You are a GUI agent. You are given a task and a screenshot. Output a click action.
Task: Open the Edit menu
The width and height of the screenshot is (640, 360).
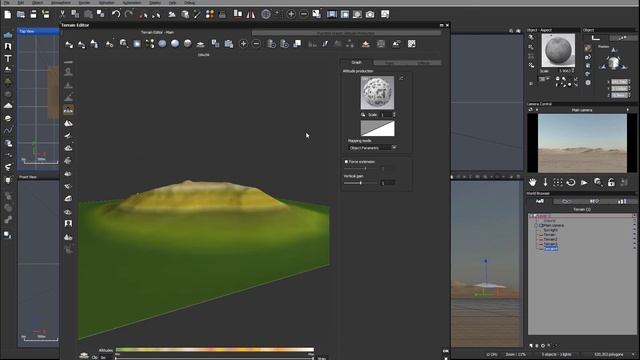point(20,2)
